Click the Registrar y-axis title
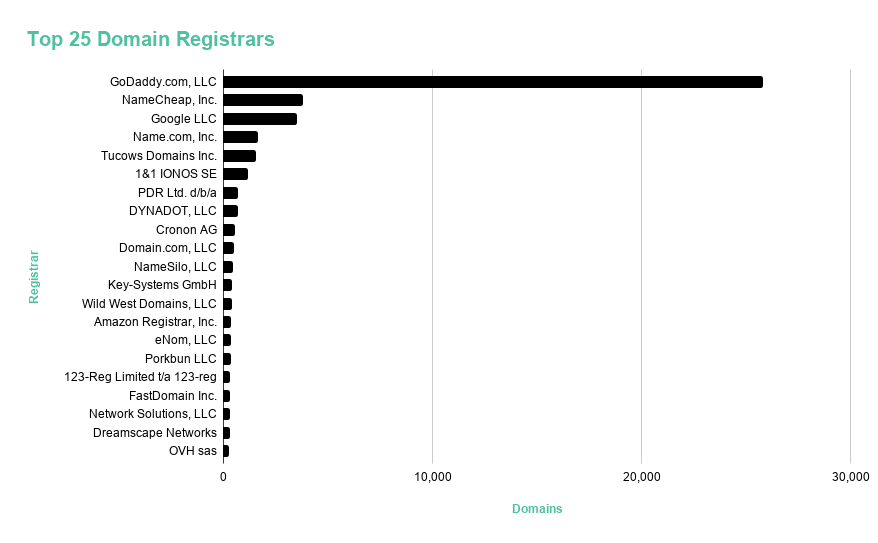 click(x=34, y=277)
